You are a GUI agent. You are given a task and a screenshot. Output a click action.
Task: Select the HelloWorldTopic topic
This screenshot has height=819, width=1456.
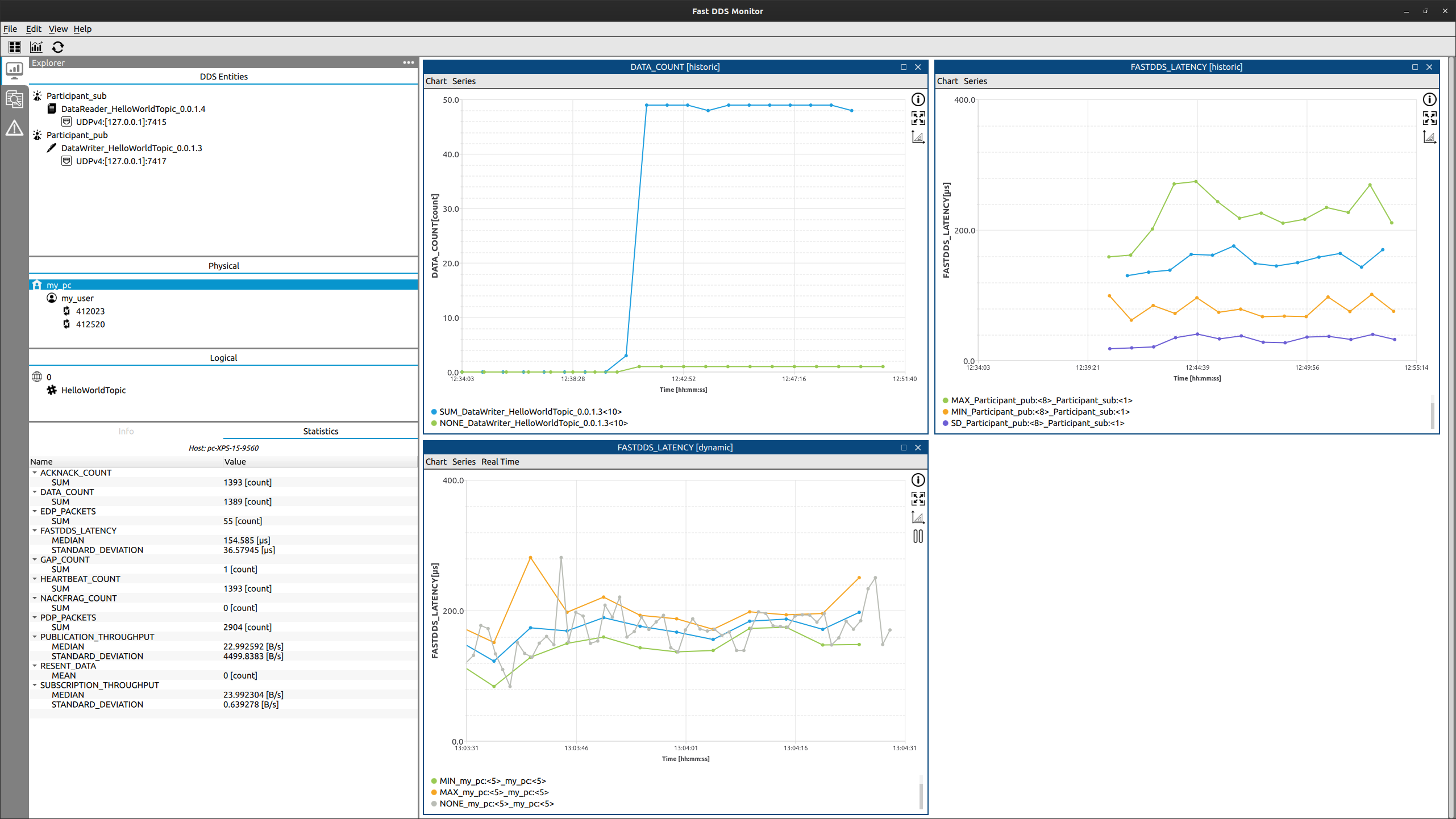point(93,390)
